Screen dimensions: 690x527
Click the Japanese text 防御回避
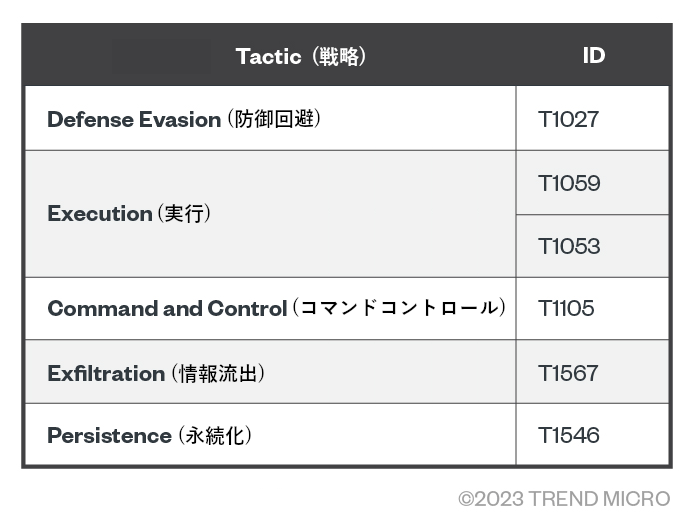click(x=278, y=119)
